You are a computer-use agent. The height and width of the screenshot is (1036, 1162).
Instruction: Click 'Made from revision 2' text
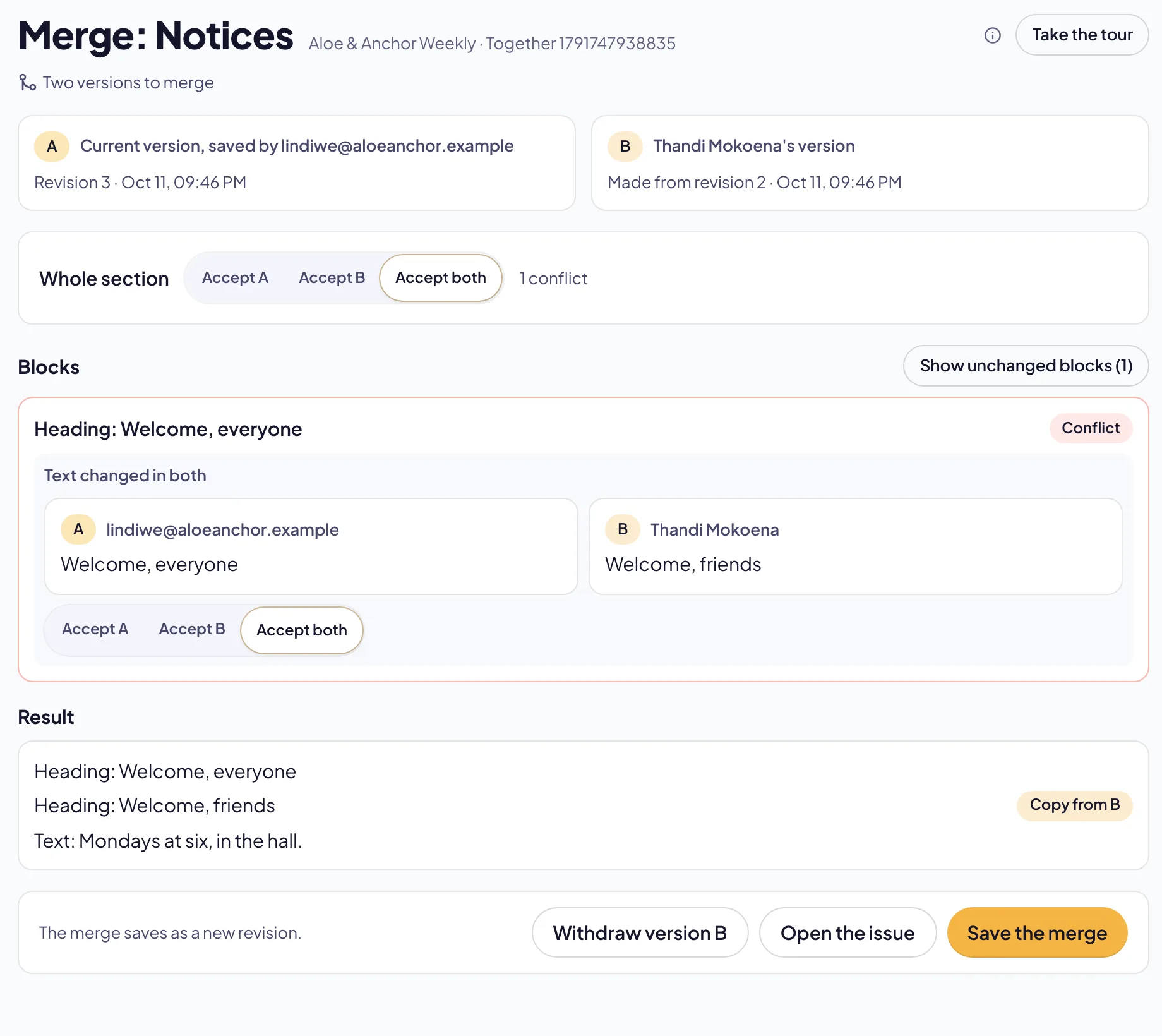pos(686,183)
